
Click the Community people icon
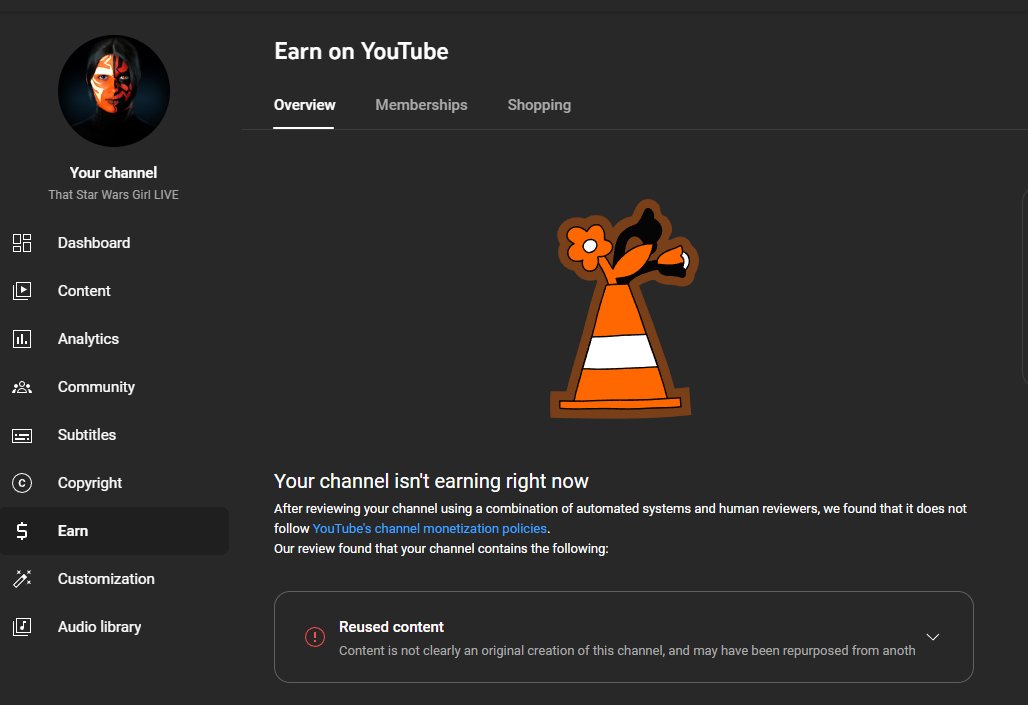[22, 387]
